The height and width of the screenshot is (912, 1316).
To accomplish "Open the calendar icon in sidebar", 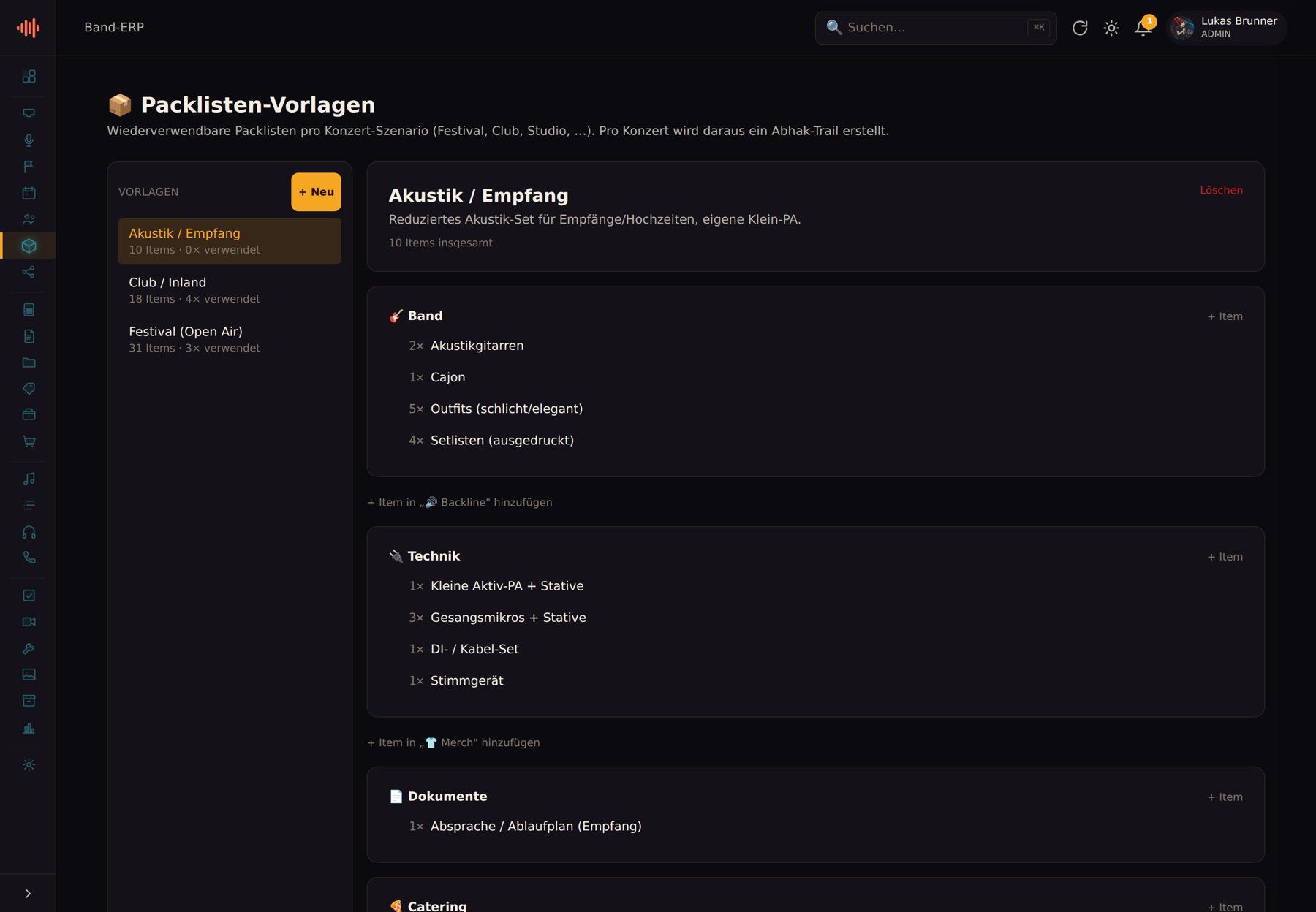I will click(29, 193).
